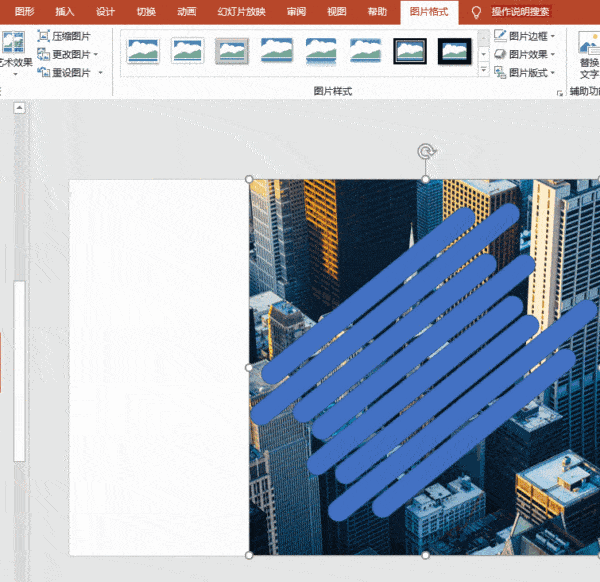
Task: Open the 视图 tab
Action: (337, 11)
